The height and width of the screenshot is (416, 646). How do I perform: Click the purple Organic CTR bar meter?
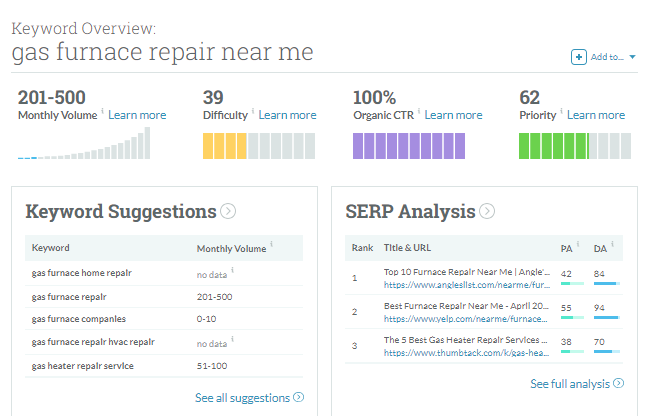[x=409, y=146]
